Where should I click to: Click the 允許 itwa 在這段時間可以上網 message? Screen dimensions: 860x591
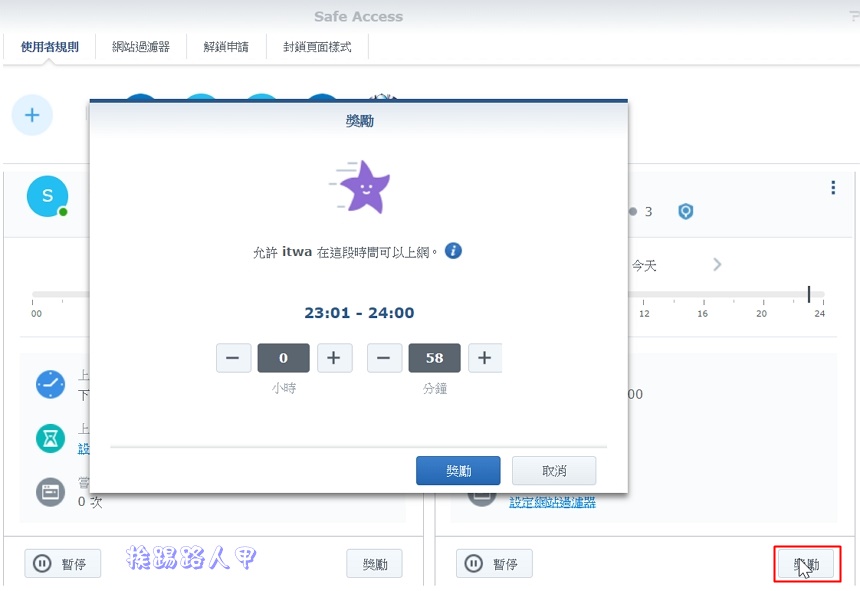[x=346, y=252]
